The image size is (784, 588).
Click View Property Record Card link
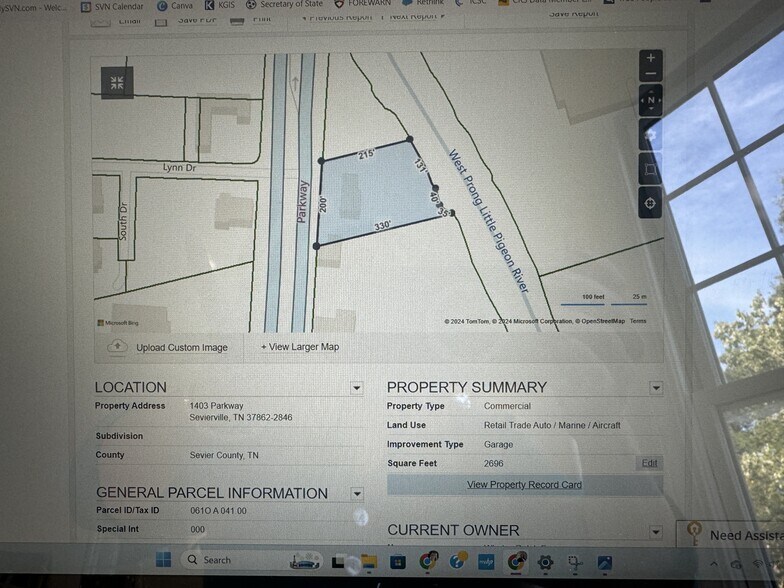[x=524, y=485]
